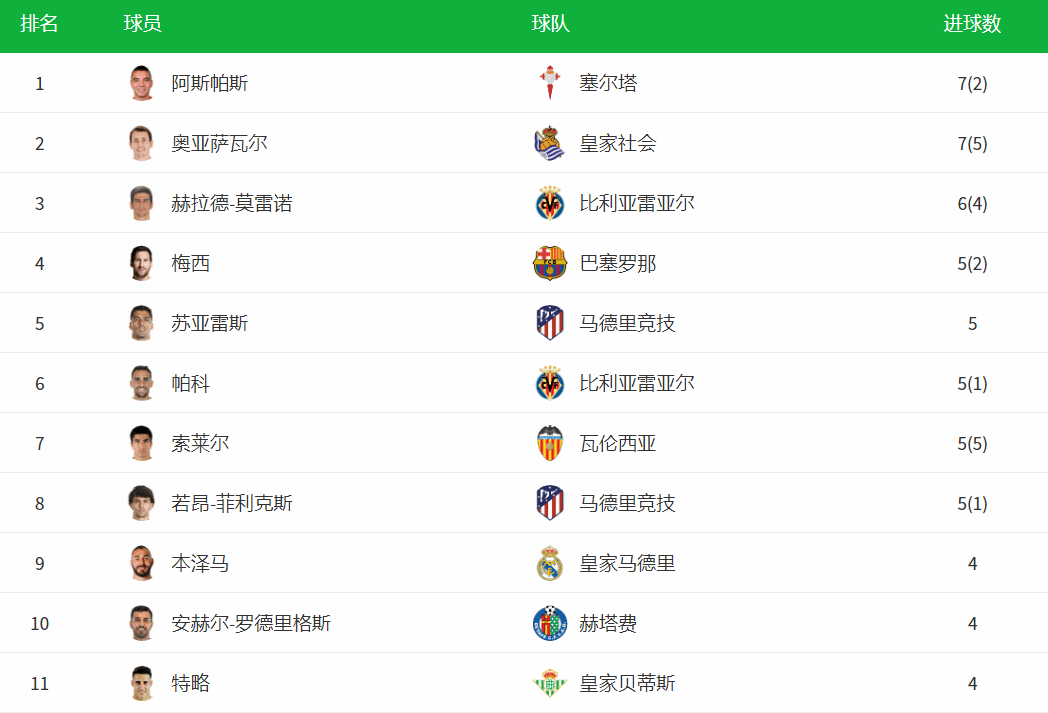Open 梅西's player photo
This screenshot has height=713, width=1048.
point(141,263)
